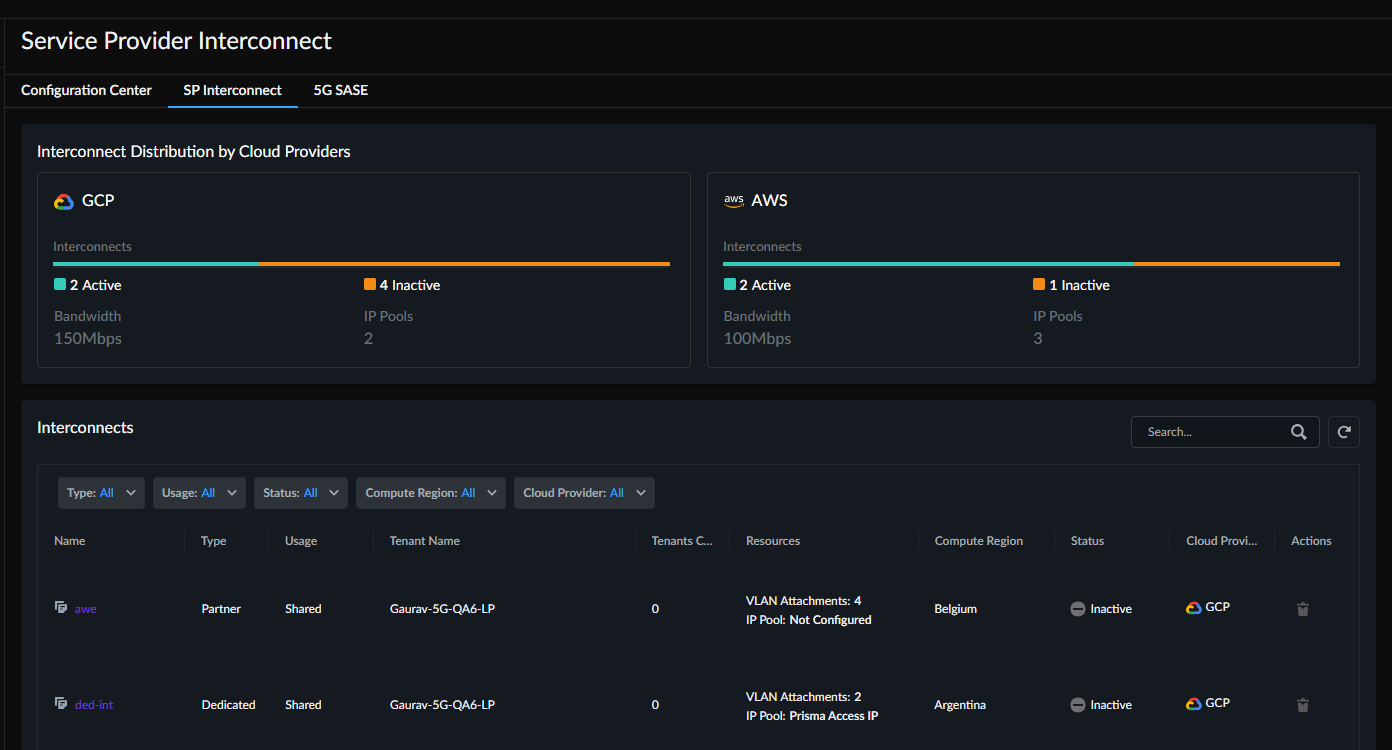Expand the Usage filter dropdown
The image size is (1392, 750).
(x=199, y=493)
